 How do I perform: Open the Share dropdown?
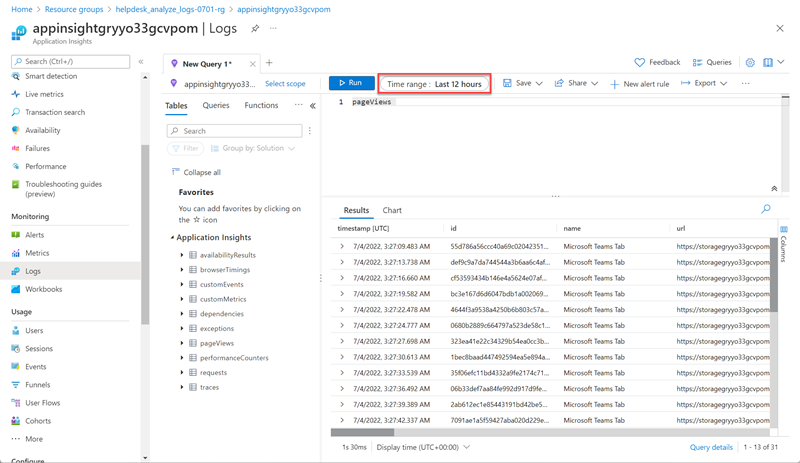coord(577,83)
